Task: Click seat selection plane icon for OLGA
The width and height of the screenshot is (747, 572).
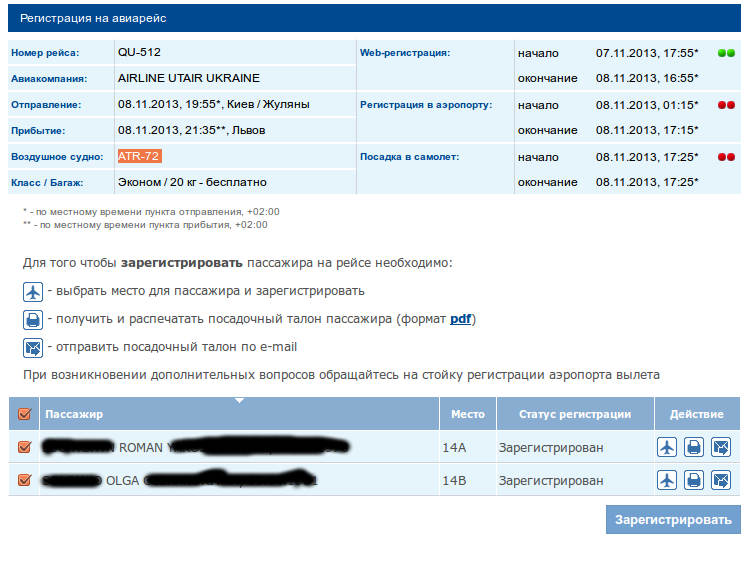Action: 667,481
